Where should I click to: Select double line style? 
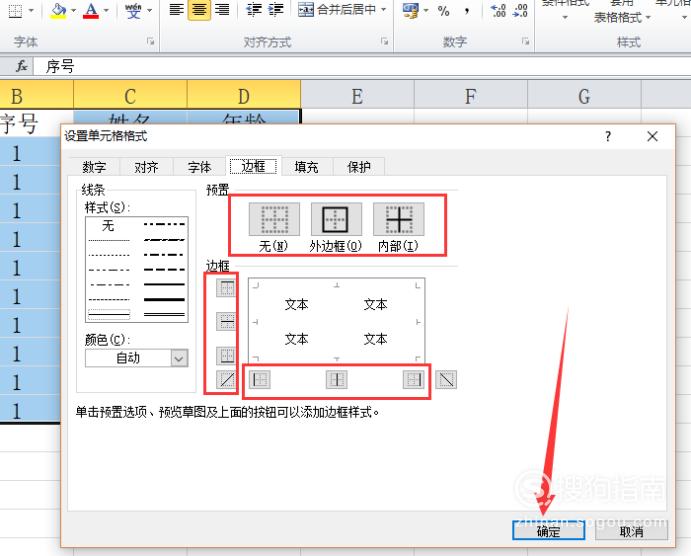164,314
